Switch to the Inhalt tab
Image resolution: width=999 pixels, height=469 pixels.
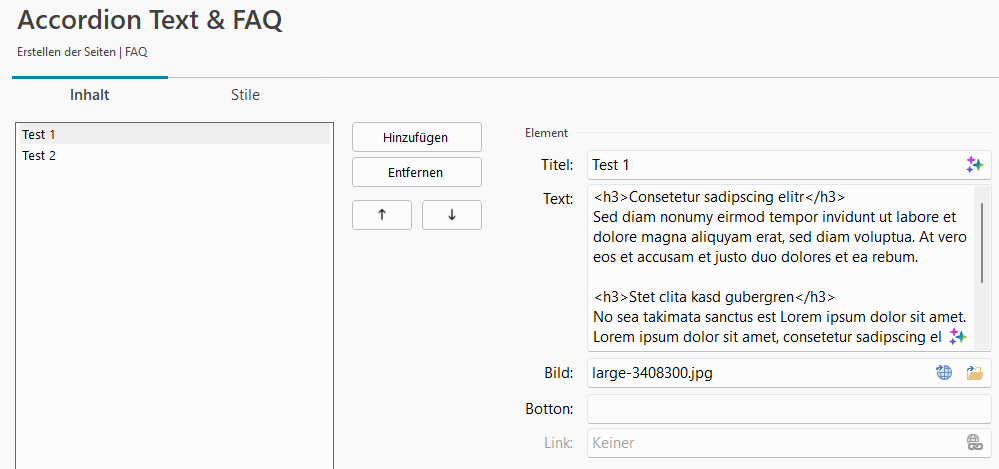[x=89, y=95]
